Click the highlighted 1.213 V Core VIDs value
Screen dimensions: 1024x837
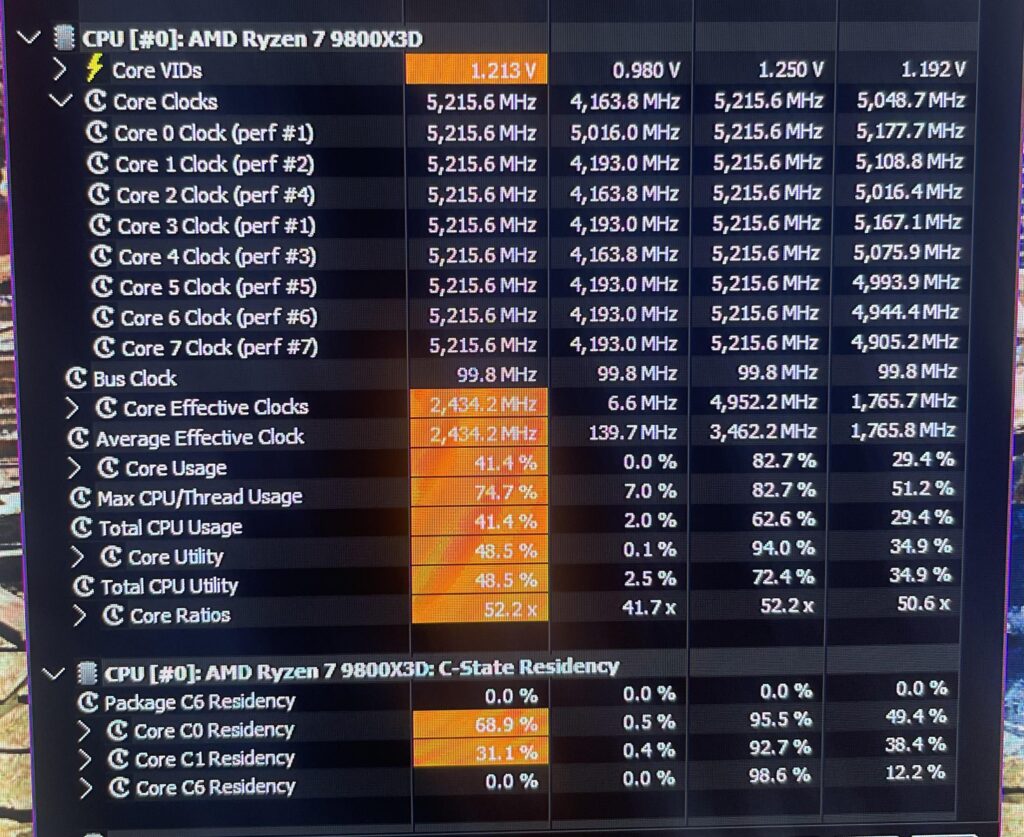coord(477,69)
